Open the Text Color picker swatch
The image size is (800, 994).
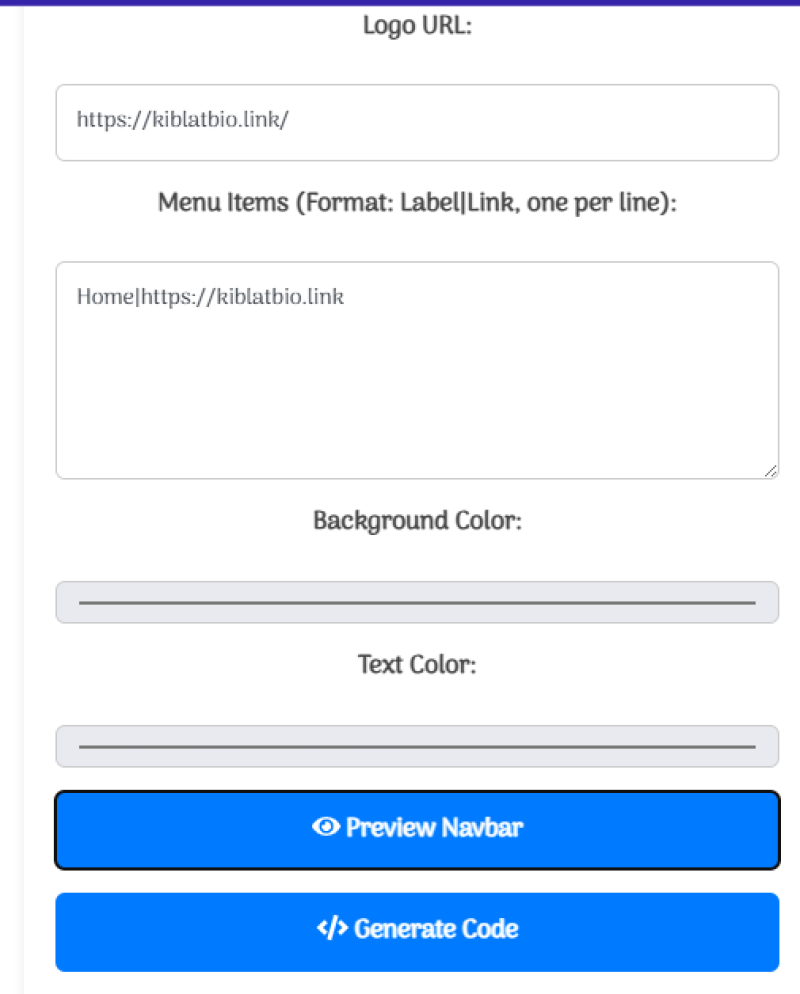[417, 746]
